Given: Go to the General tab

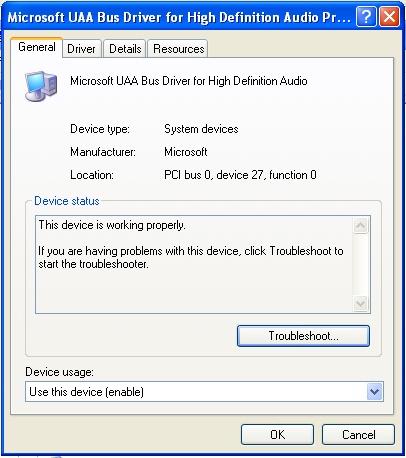Looking at the screenshot, I should (x=37, y=47).
